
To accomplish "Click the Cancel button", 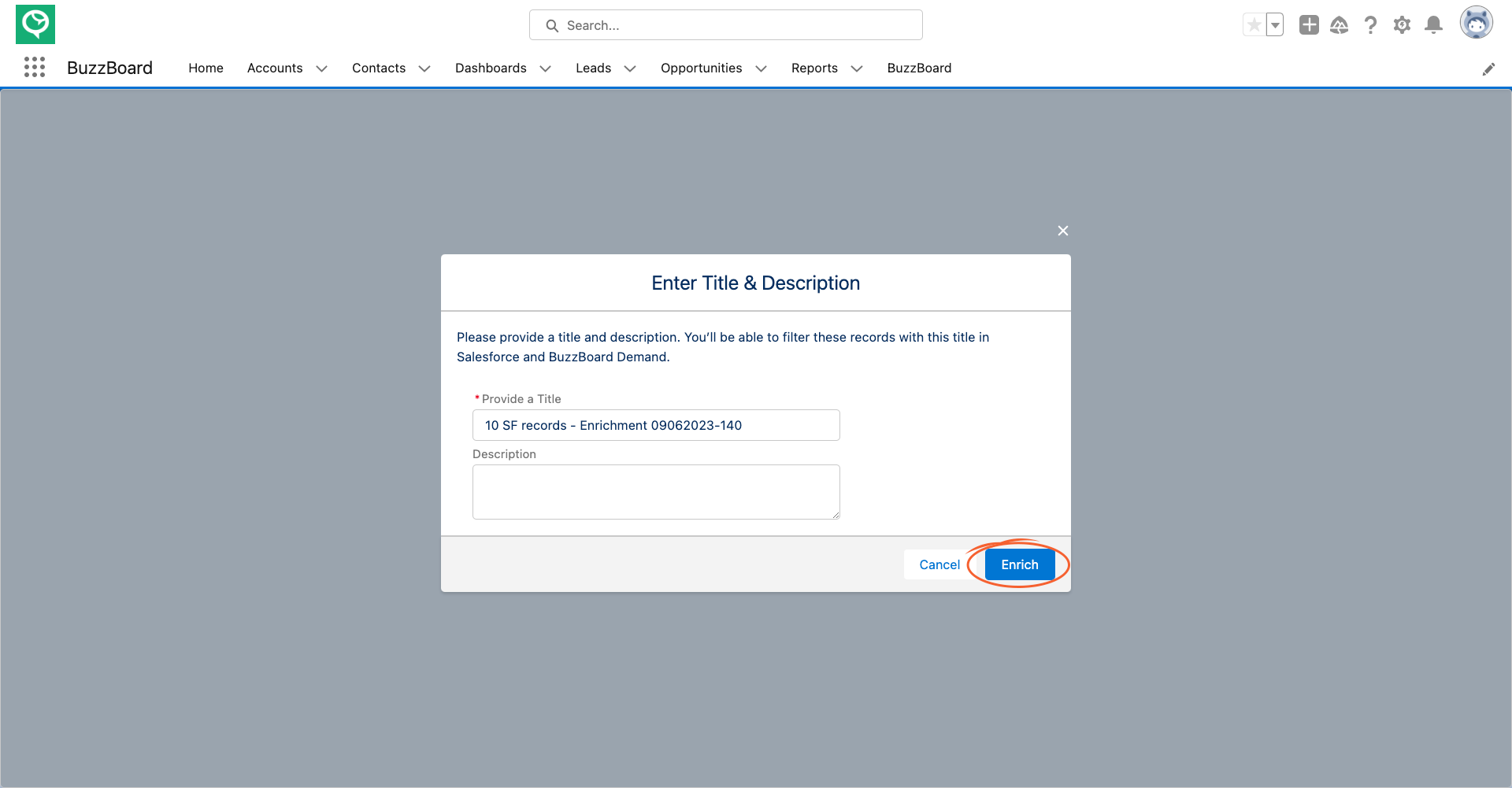I will click(939, 564).
